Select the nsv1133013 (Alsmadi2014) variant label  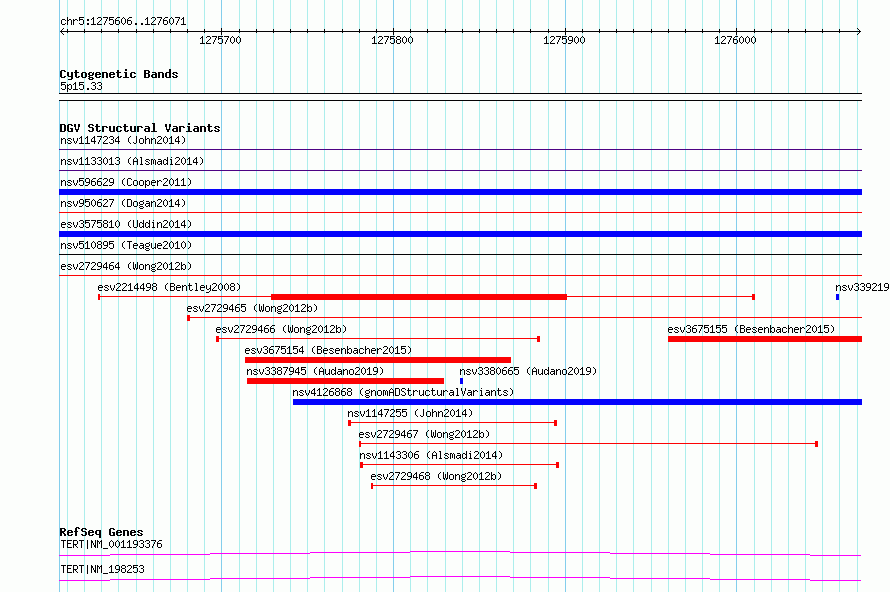[x=132, y=161]
